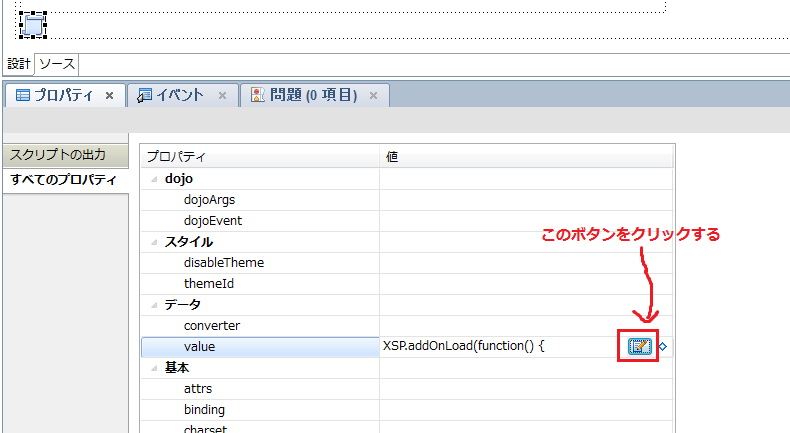Image resolution: width=790 pixels, height=433 pixels.
Task: Click the Events tab icon
Action: pyautogui.click(x=145, y=95)
